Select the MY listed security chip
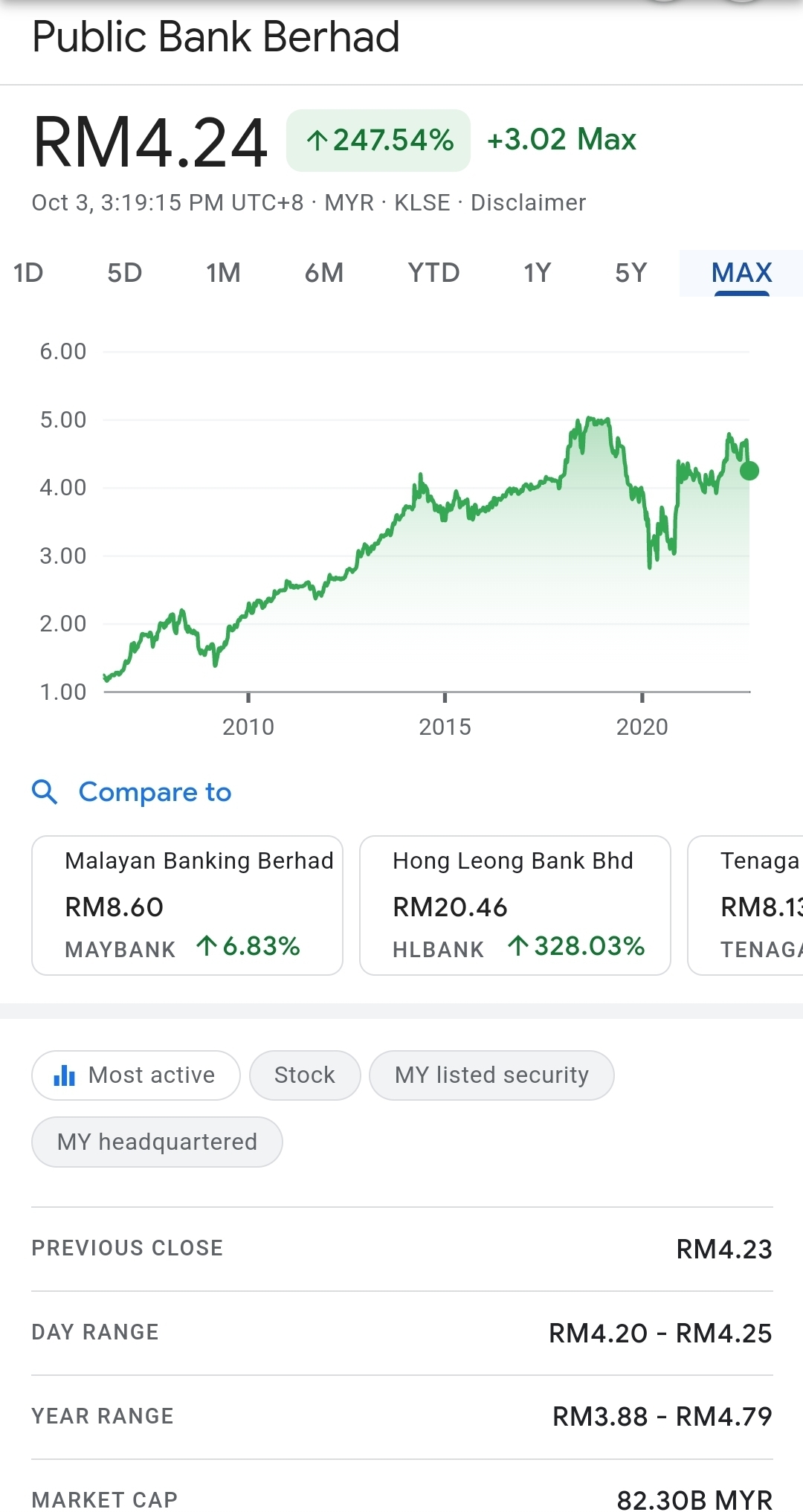Image resolution: width=803 pixels, height=1512 pixels. point(491,1075)
